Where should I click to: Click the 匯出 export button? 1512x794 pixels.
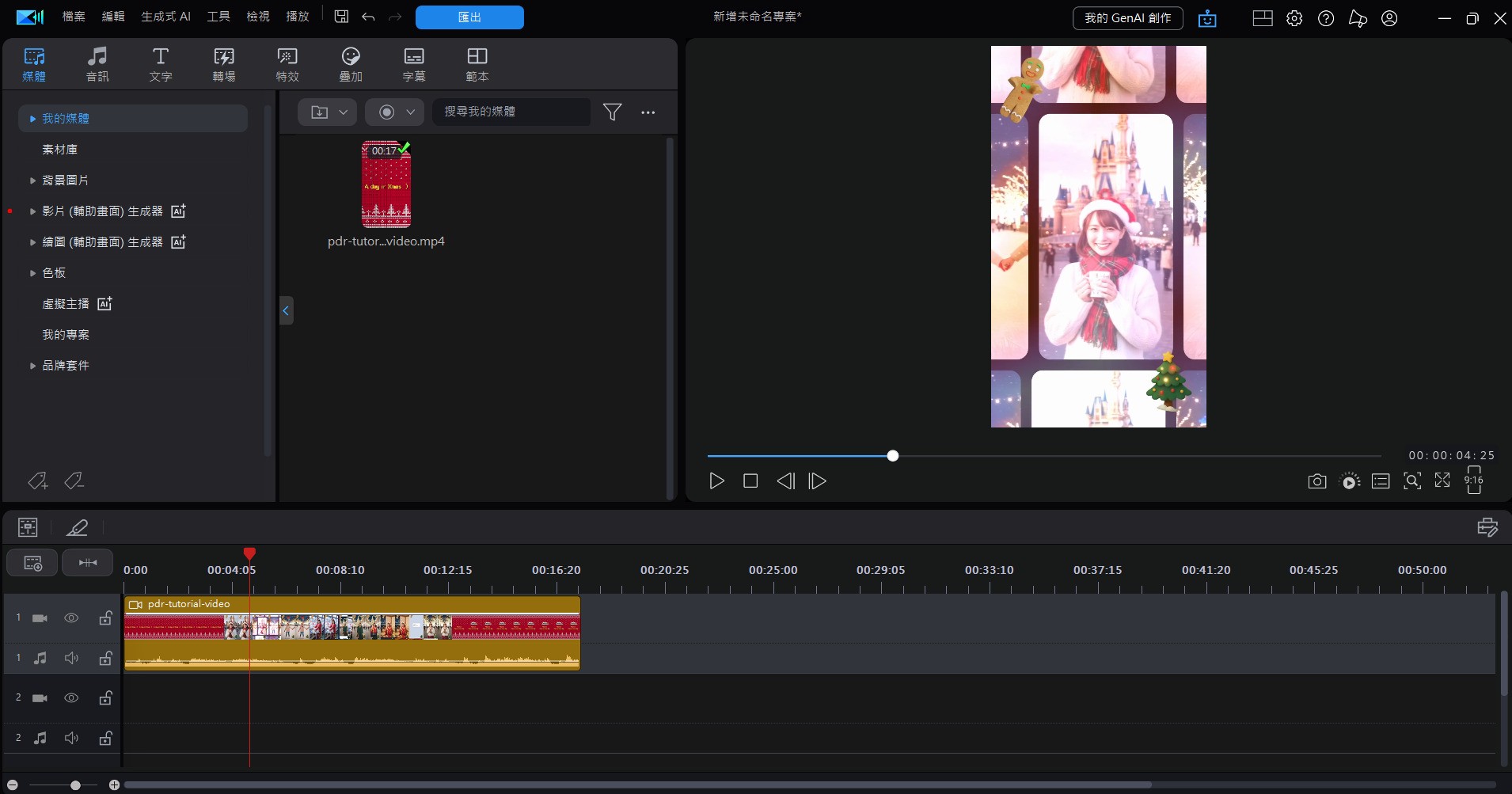469,17
